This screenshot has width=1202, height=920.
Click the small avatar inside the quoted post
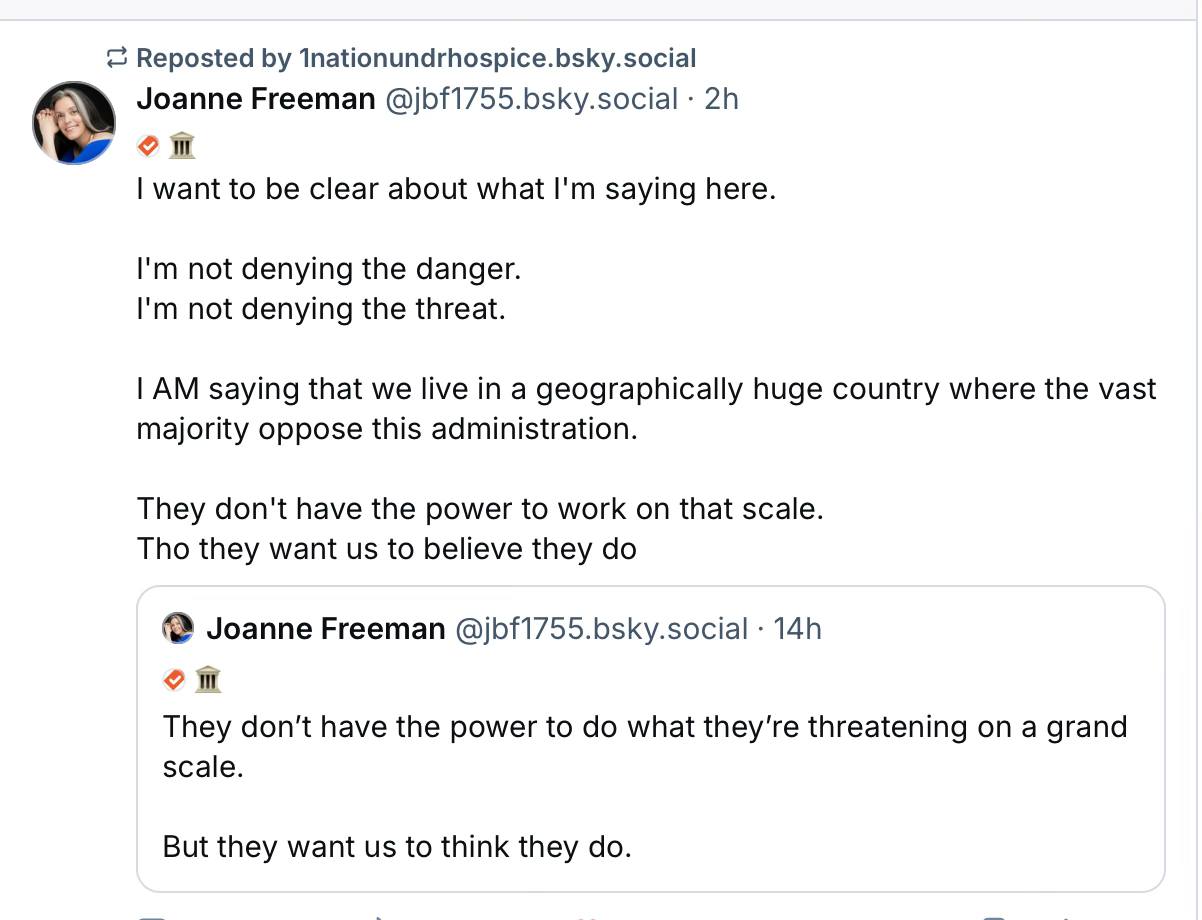tap(178, 629)
